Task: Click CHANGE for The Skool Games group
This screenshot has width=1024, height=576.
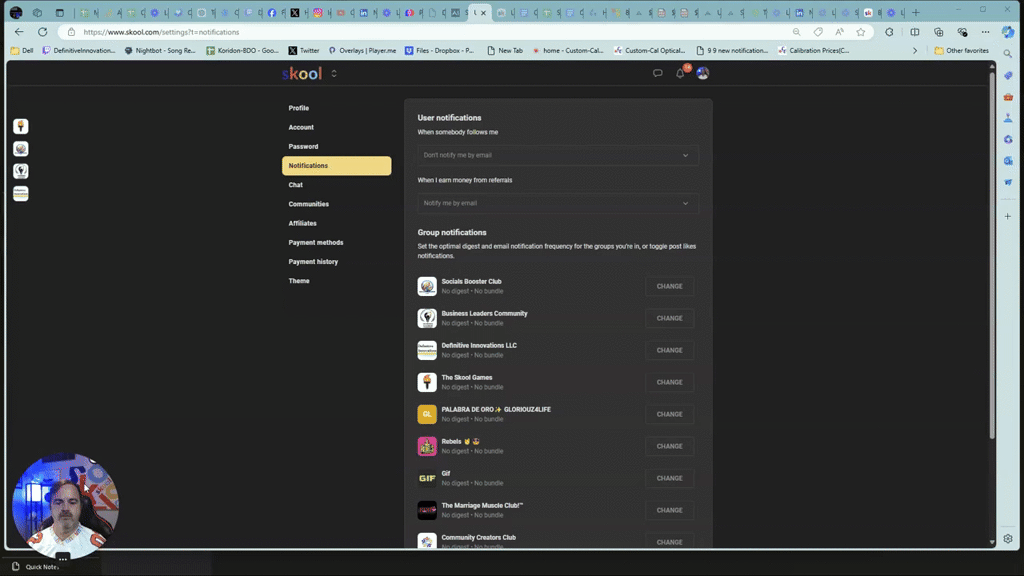Action: [x=669, y=382]
